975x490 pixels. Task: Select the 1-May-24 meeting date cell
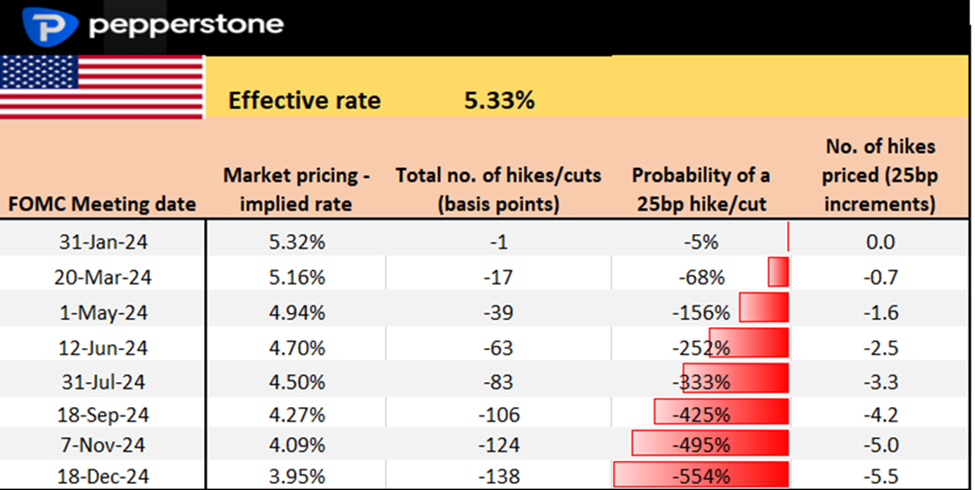click(x=103, y=311)
